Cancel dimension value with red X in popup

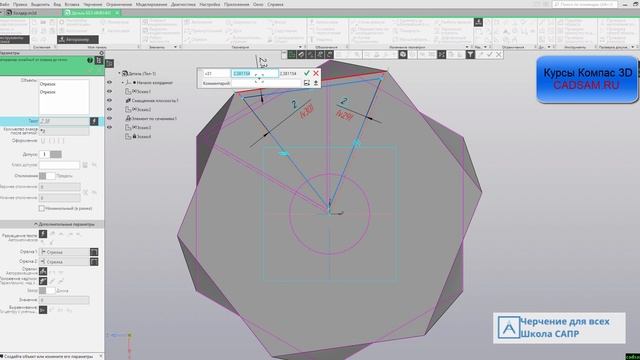[x=316, y=73]
